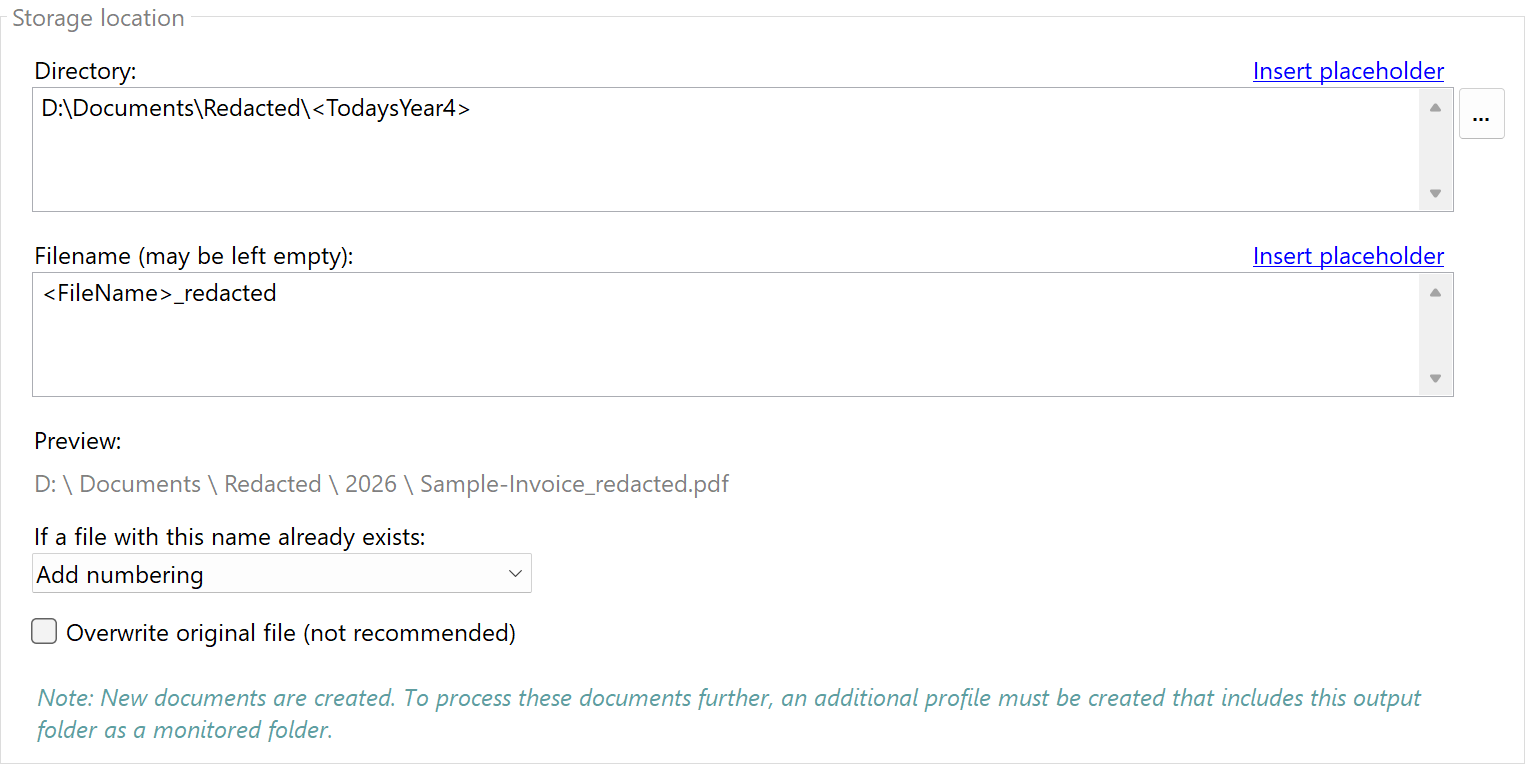
Task: Enable "Overwrite original file (not recommended)"
Action: point(44,631)
